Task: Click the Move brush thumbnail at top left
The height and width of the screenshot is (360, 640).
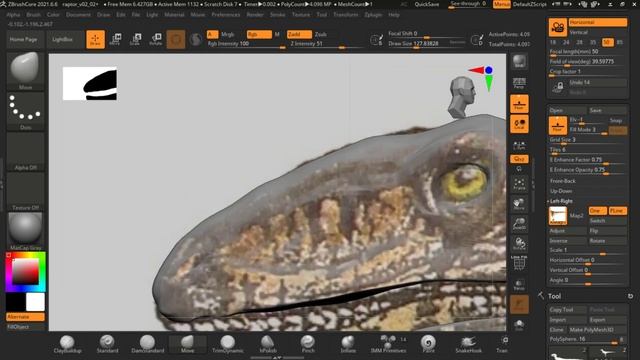Action: pyautogui.click(x=25, y=70)
